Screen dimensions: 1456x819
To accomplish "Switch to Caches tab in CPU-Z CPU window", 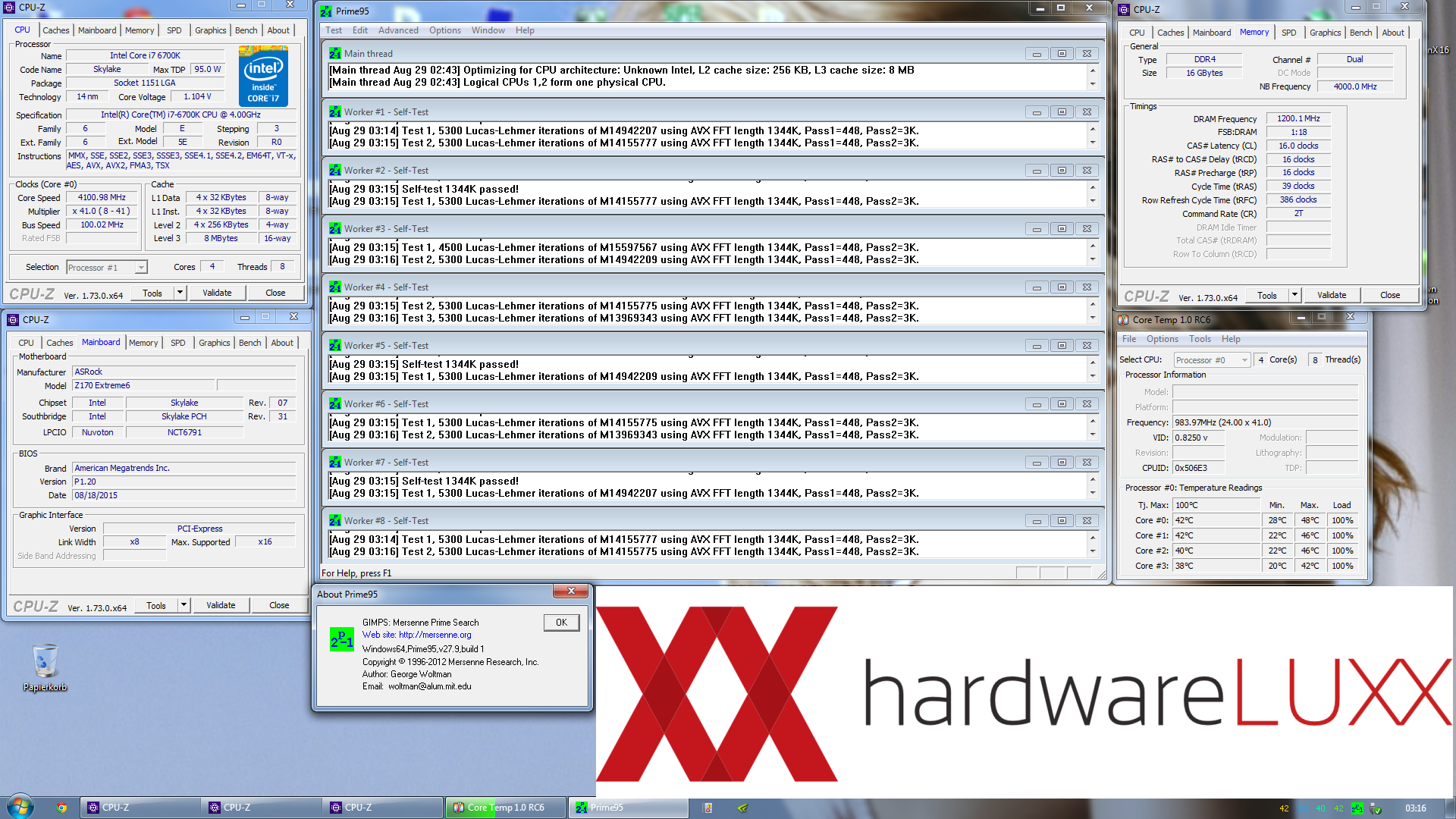I will click(x=55, y=30).
